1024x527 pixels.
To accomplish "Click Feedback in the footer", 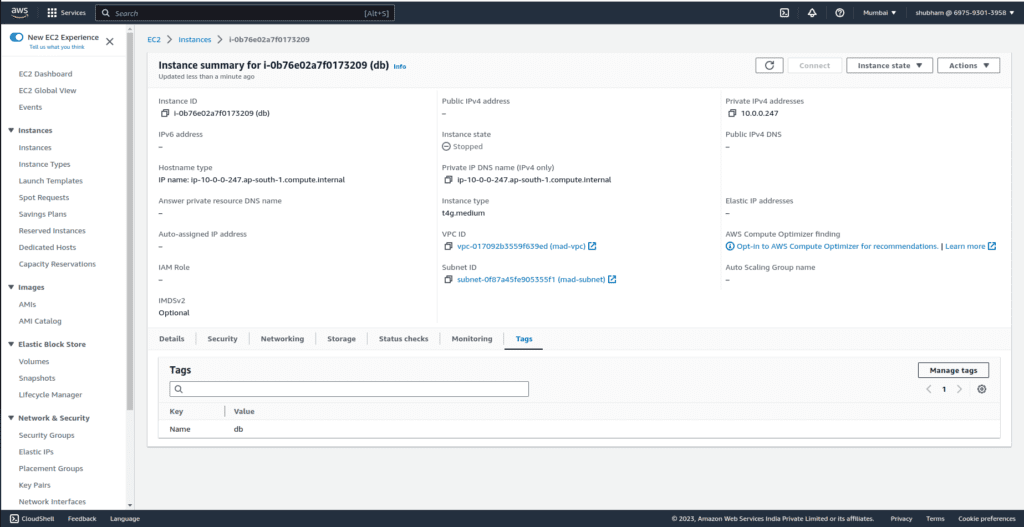I will [82, 519].
